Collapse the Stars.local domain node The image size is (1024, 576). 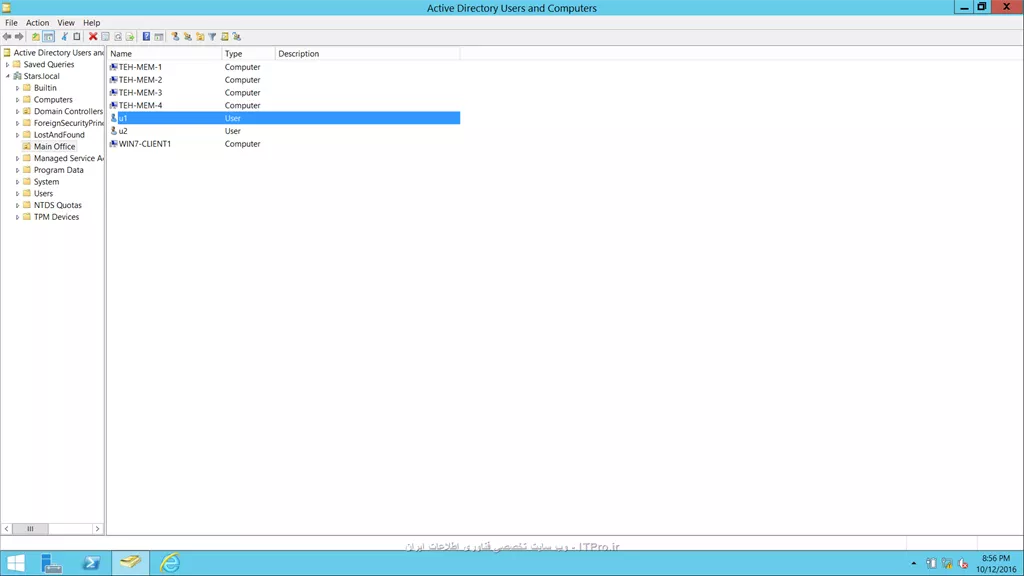(x=8, y=76)
